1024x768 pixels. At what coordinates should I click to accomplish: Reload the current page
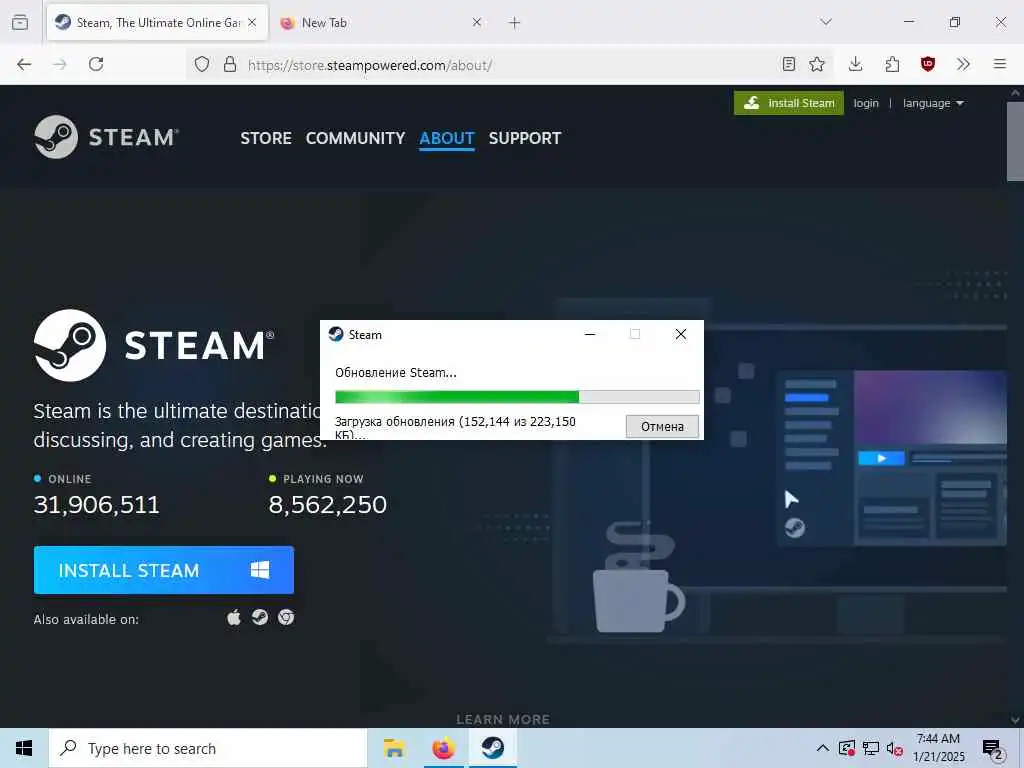click(96, 64)
